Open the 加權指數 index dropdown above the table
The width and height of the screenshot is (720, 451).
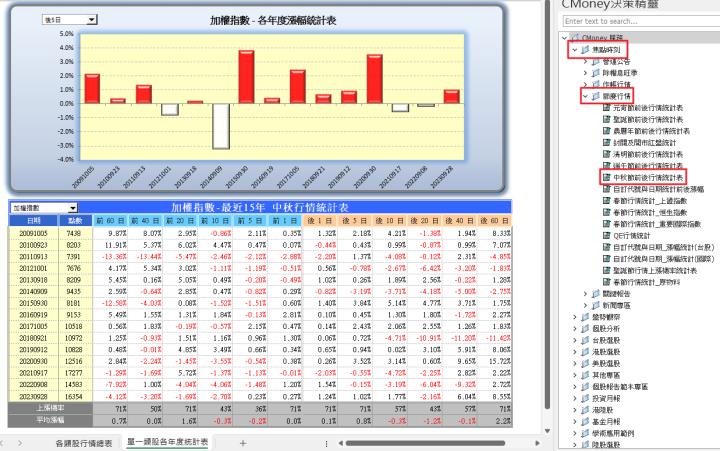pos(73,208)
